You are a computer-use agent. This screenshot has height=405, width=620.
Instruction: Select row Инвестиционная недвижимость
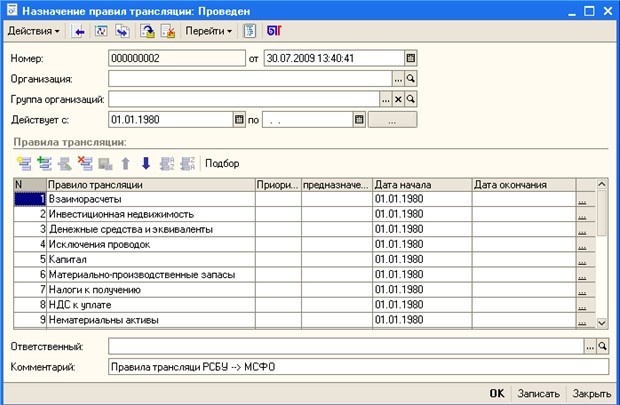(x=304, y=214)
